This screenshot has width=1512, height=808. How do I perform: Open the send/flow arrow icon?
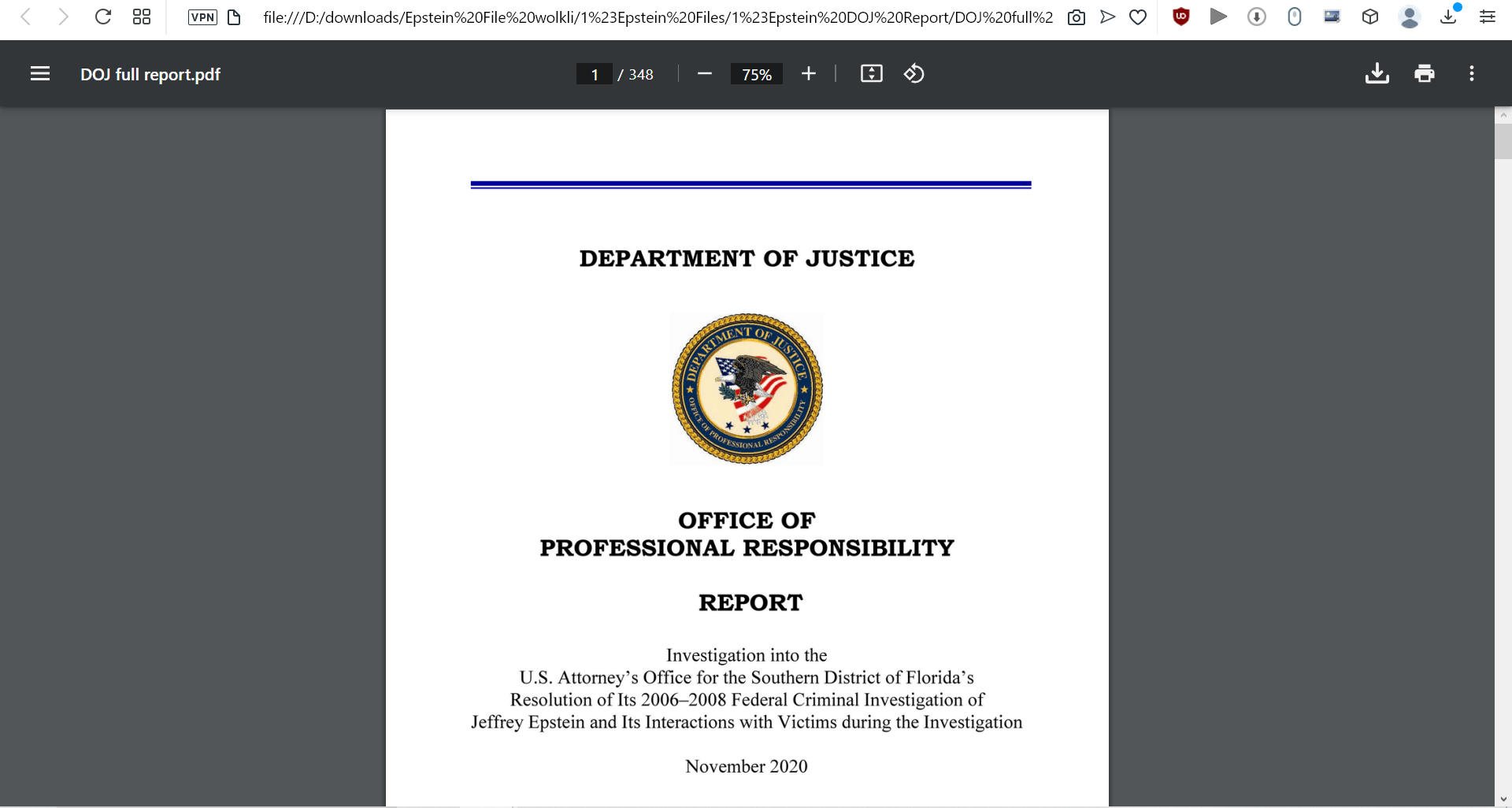(1108, 17)
